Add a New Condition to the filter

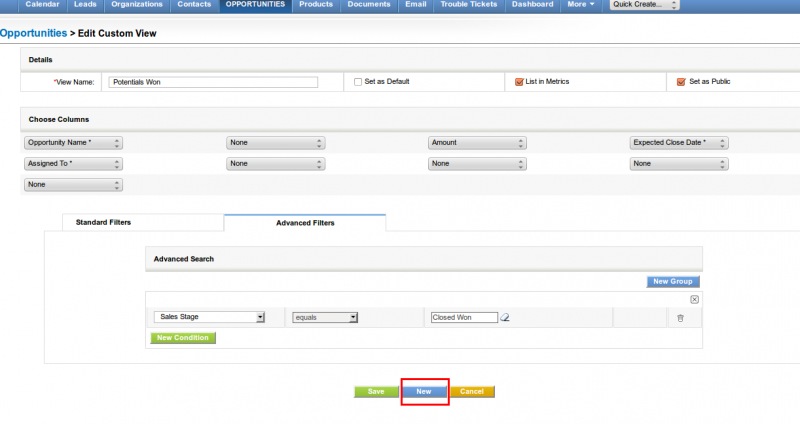point(184,338)
